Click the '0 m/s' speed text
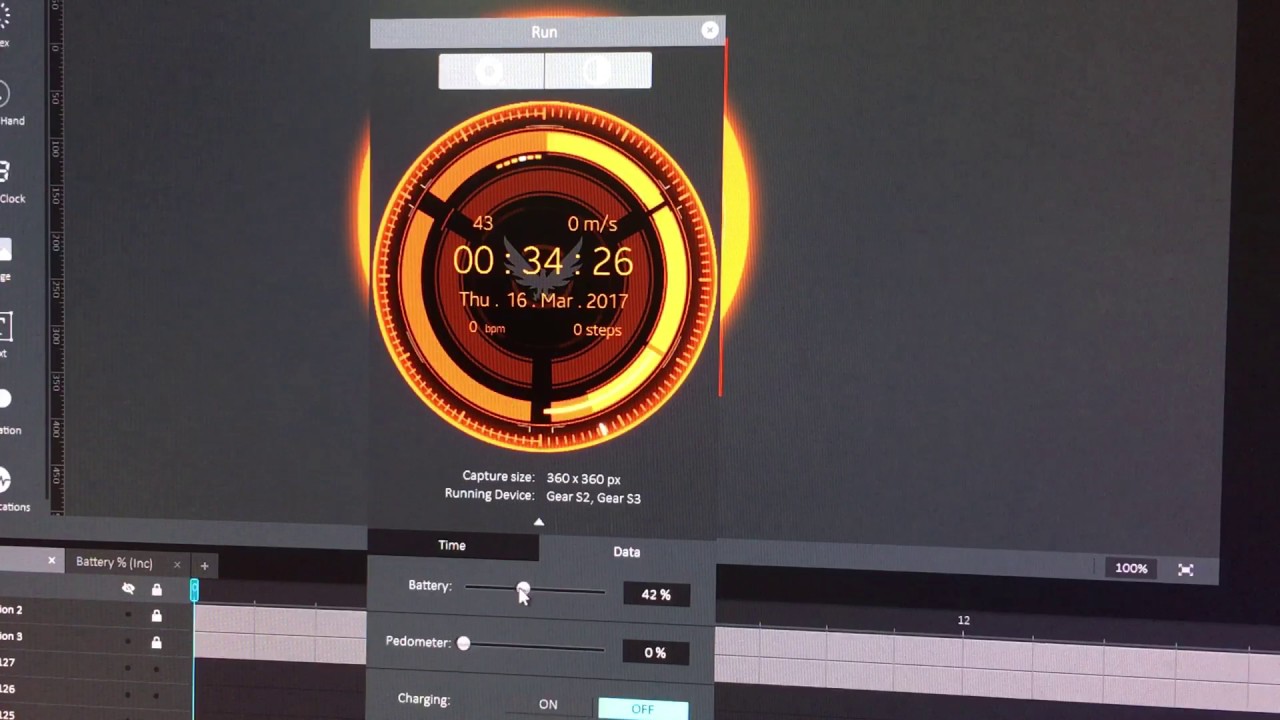This screenshot has width=1280, height=720. (x=592, y=224)
